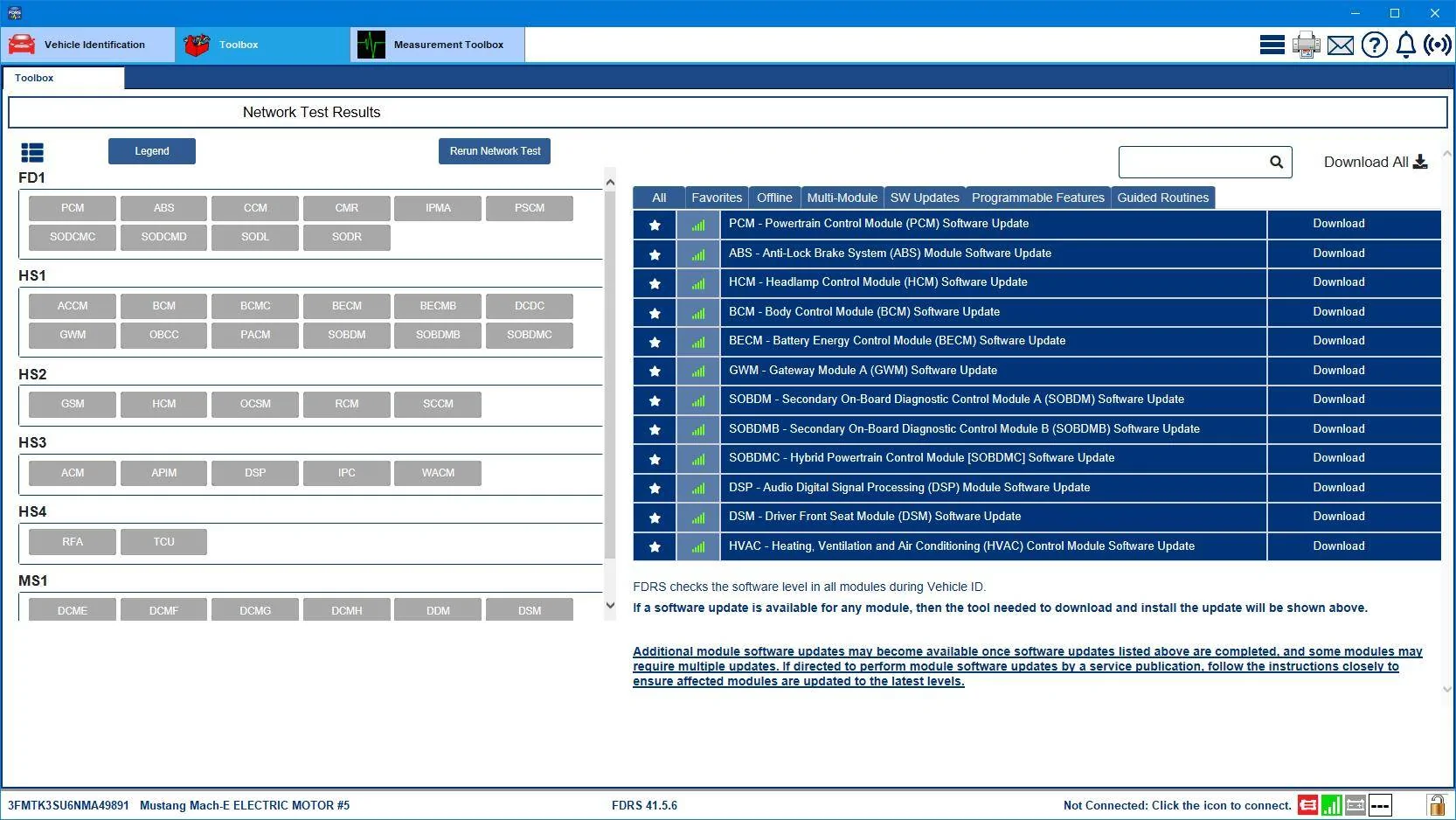Click the network list scroll-up arrow

point(610,183)
